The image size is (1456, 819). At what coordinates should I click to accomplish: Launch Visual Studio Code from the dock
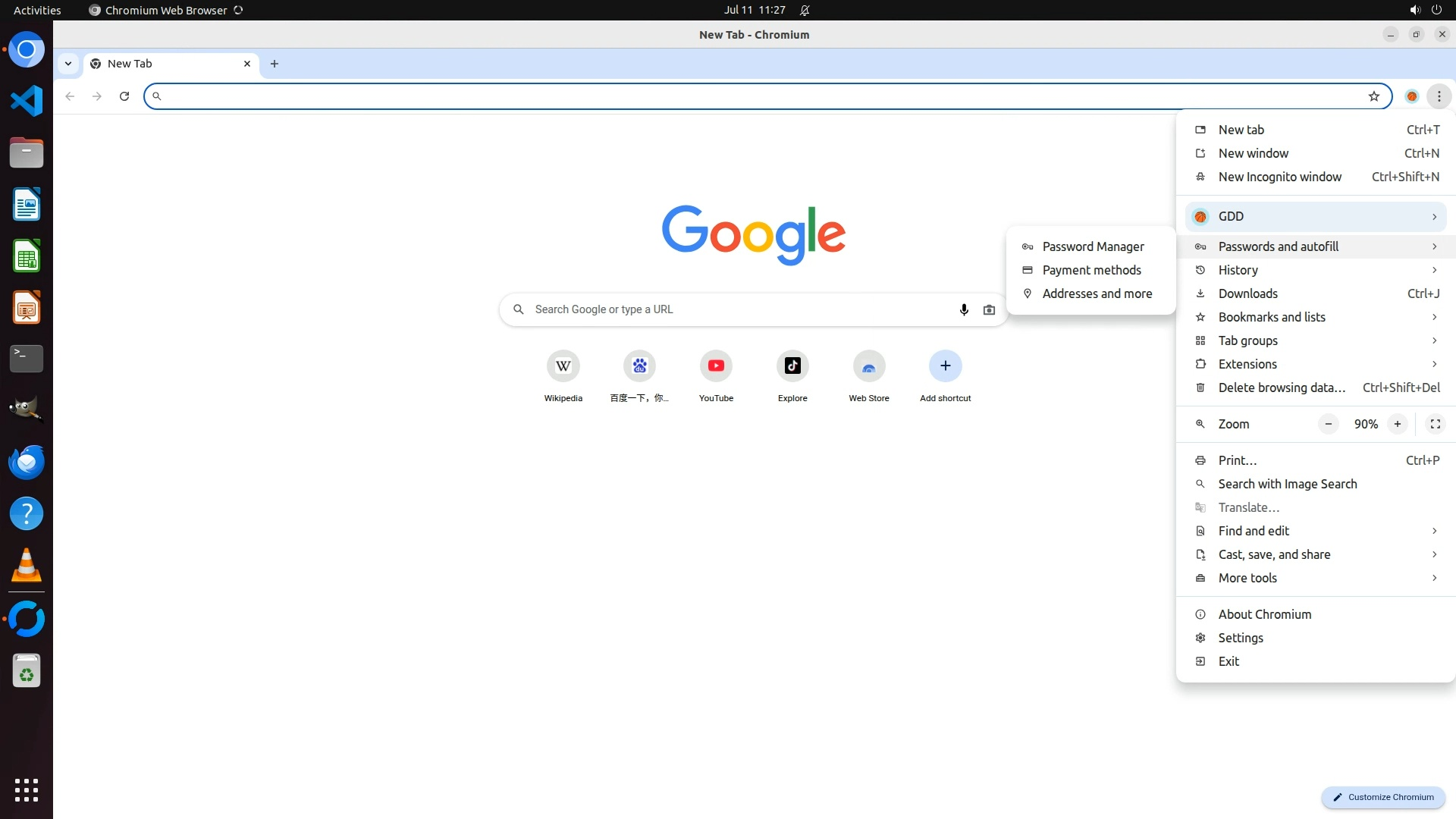tap(27, 101)
